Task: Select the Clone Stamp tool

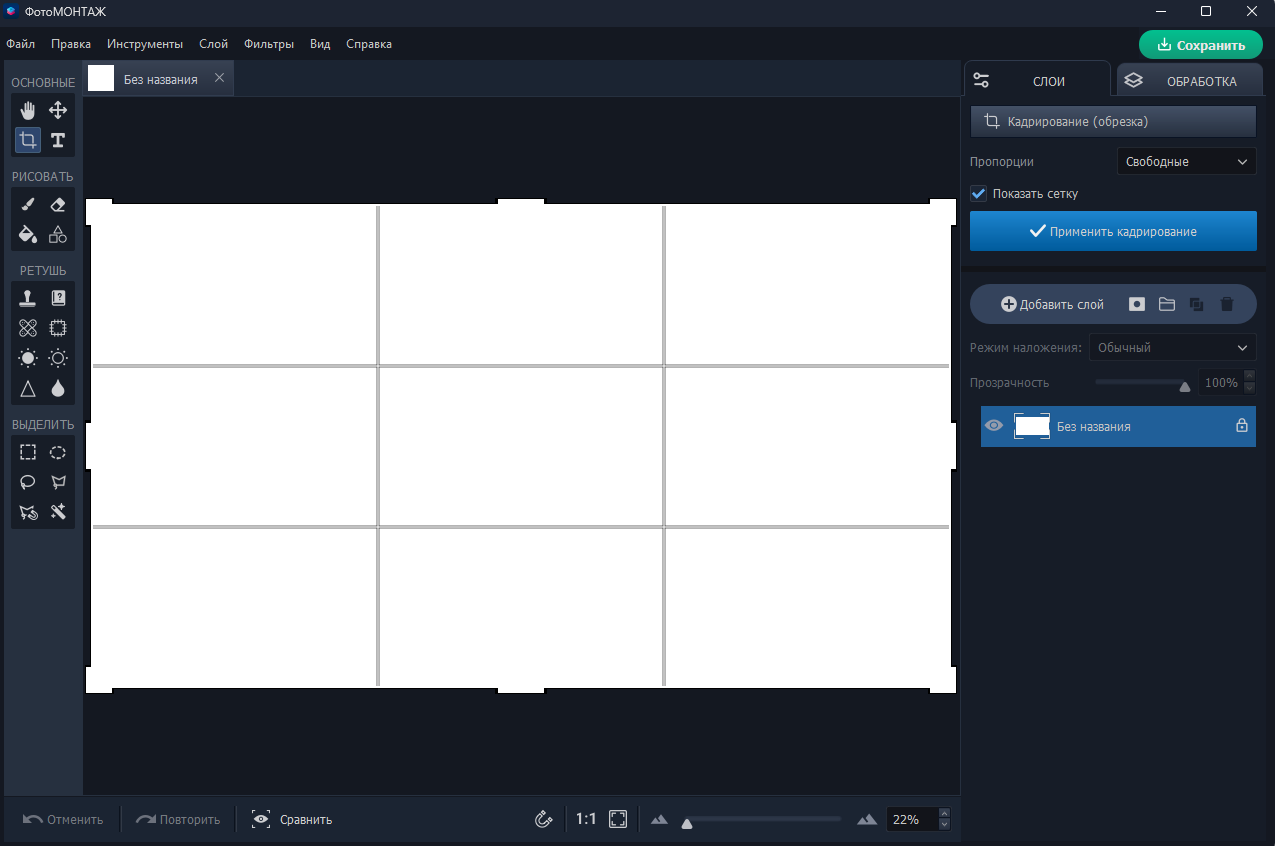Action: (28, 298)
